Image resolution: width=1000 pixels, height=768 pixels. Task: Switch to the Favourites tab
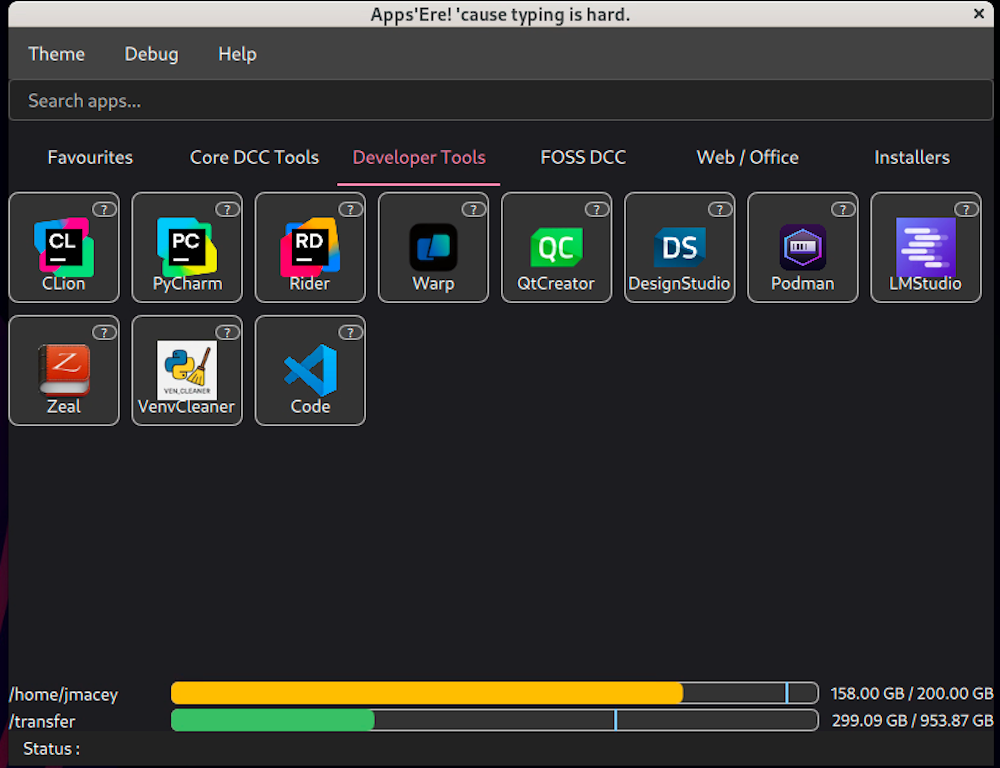pos(90,157)
